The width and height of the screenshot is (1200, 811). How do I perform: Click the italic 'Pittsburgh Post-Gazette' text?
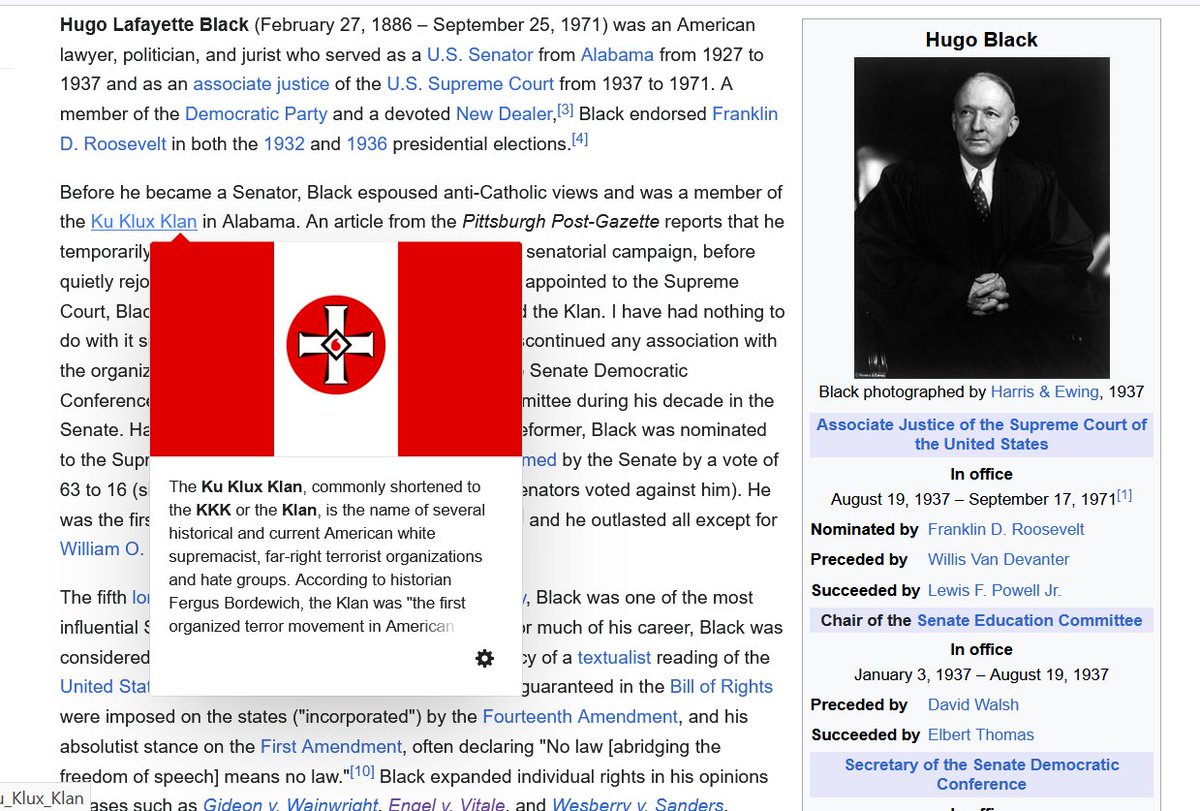click(561, 222)
